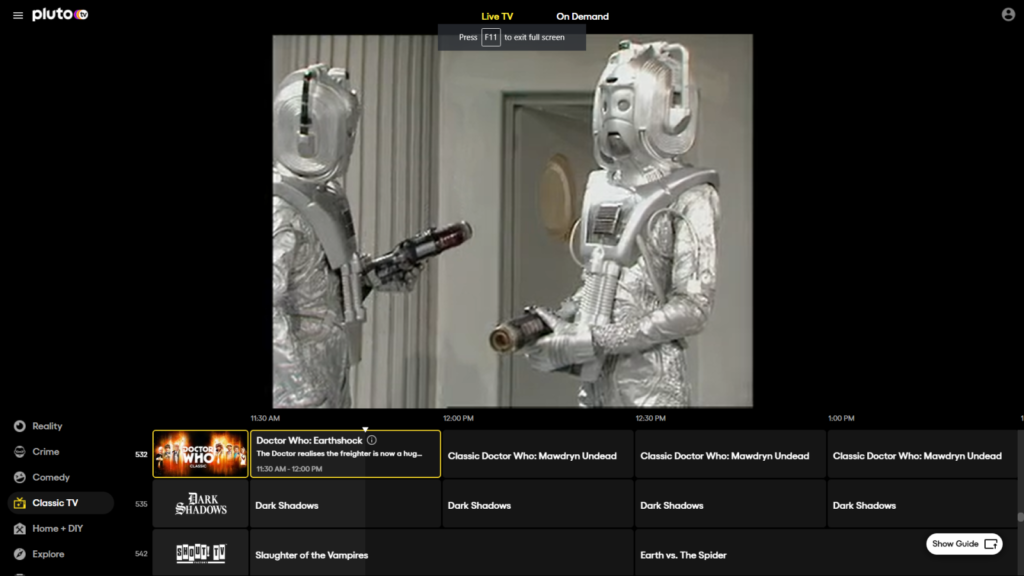Select Dark Shadows at 12:00 PM

[537, 504]
